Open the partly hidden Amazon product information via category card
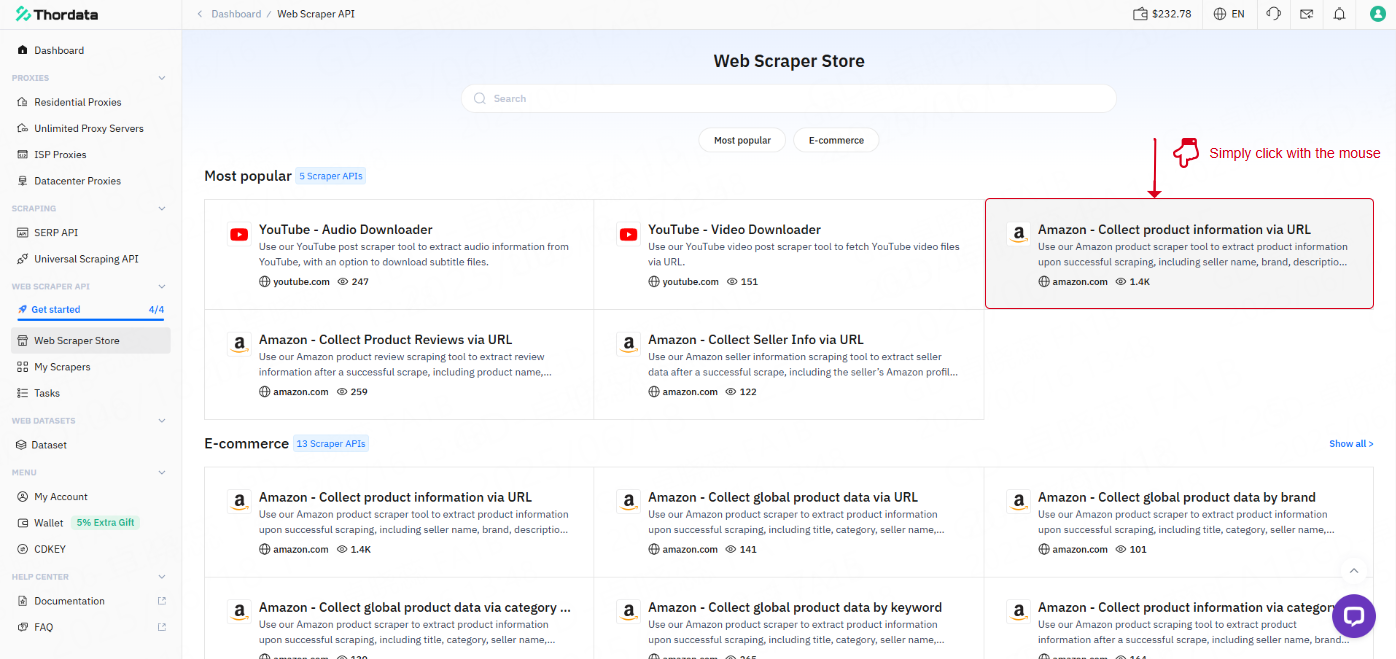The image size is (1396, 659). coord(1179,618)
